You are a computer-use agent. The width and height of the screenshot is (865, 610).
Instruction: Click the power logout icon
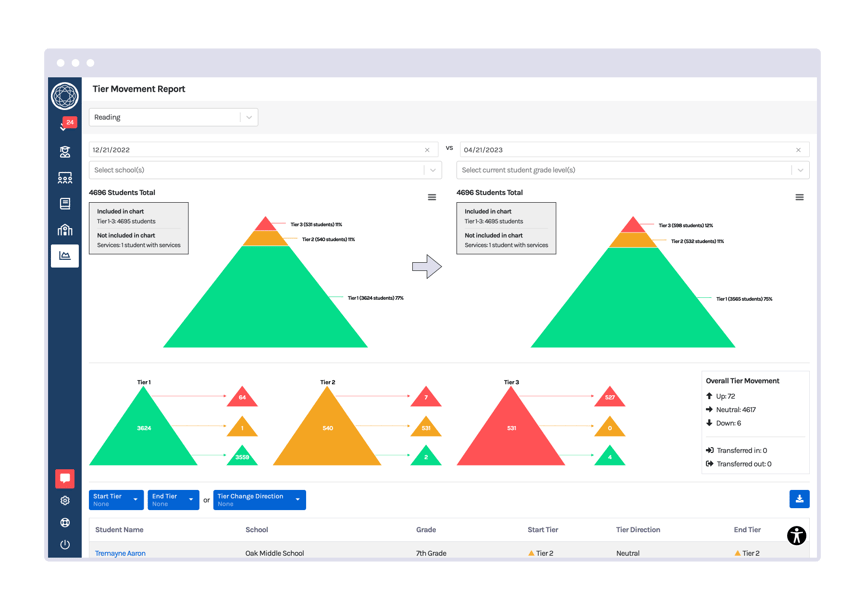pos(65,545)
